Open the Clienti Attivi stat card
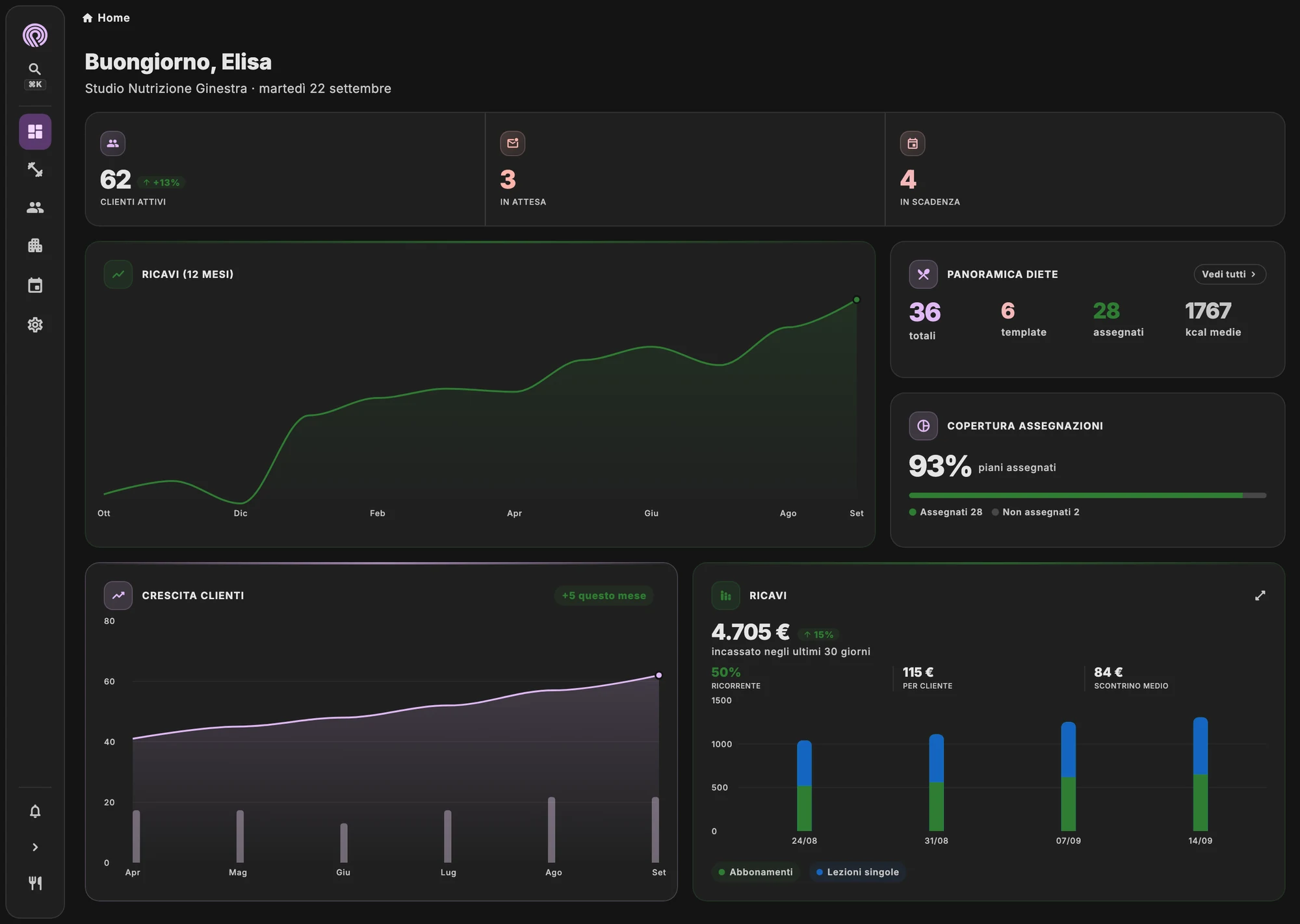 pos(285,170)
